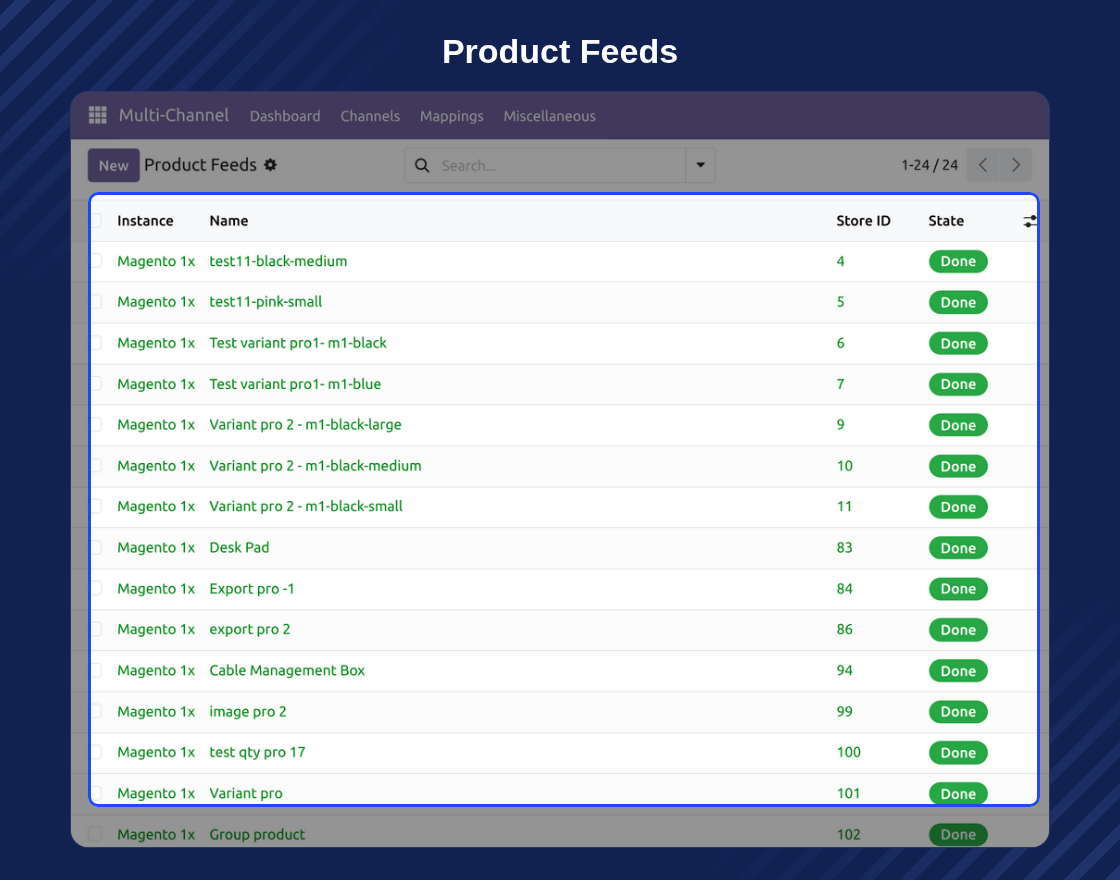The image size is (1120, 880).
Task: Open Variant pro 2 - m1-black-small feed
Action: click(x=306, y=506)
